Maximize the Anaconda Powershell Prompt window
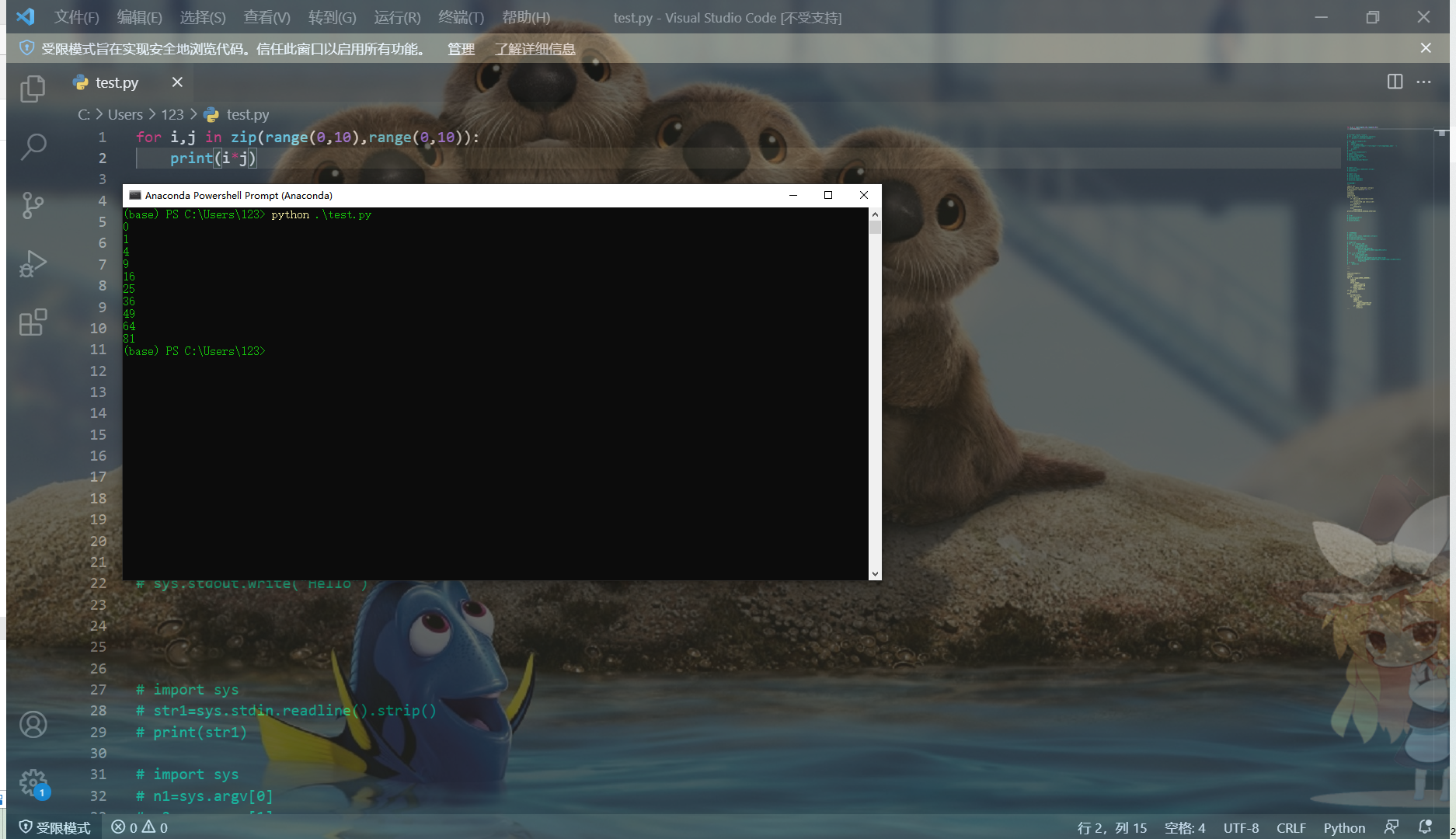1456x839 pixels. click(828, 195)
